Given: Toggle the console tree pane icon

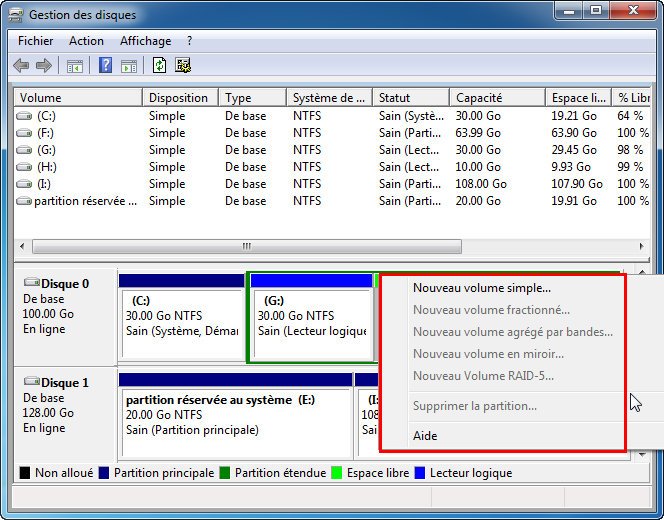Looking at the screenshot, I should (75, 66).
